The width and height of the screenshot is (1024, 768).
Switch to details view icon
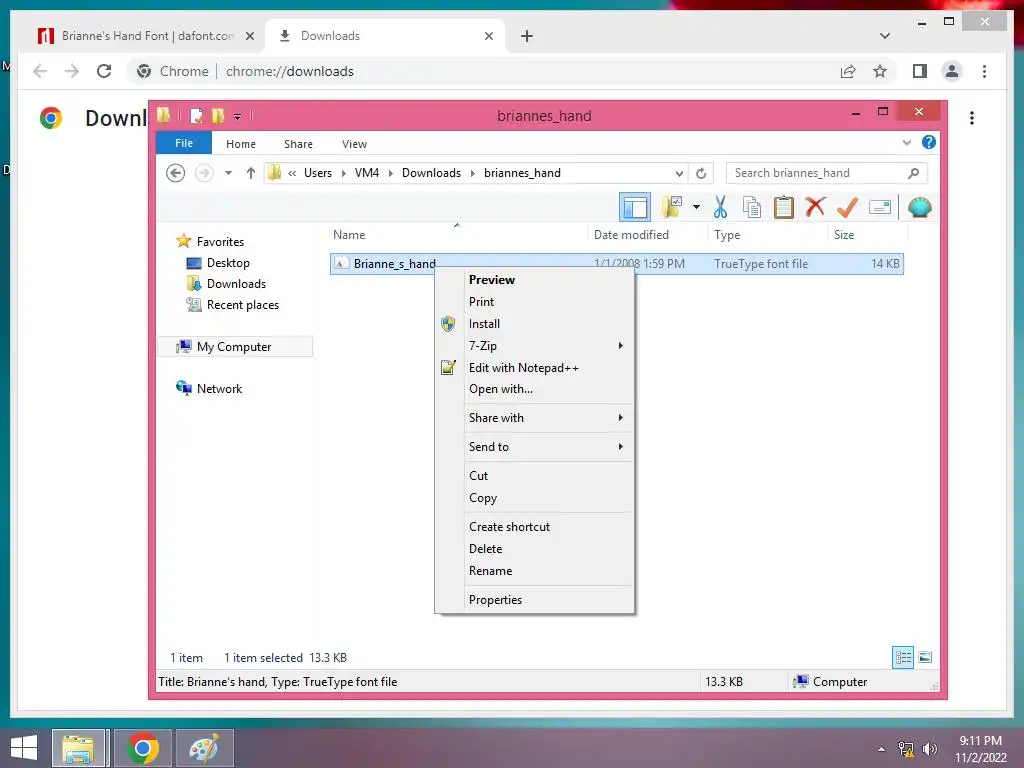tap(903, 658)
